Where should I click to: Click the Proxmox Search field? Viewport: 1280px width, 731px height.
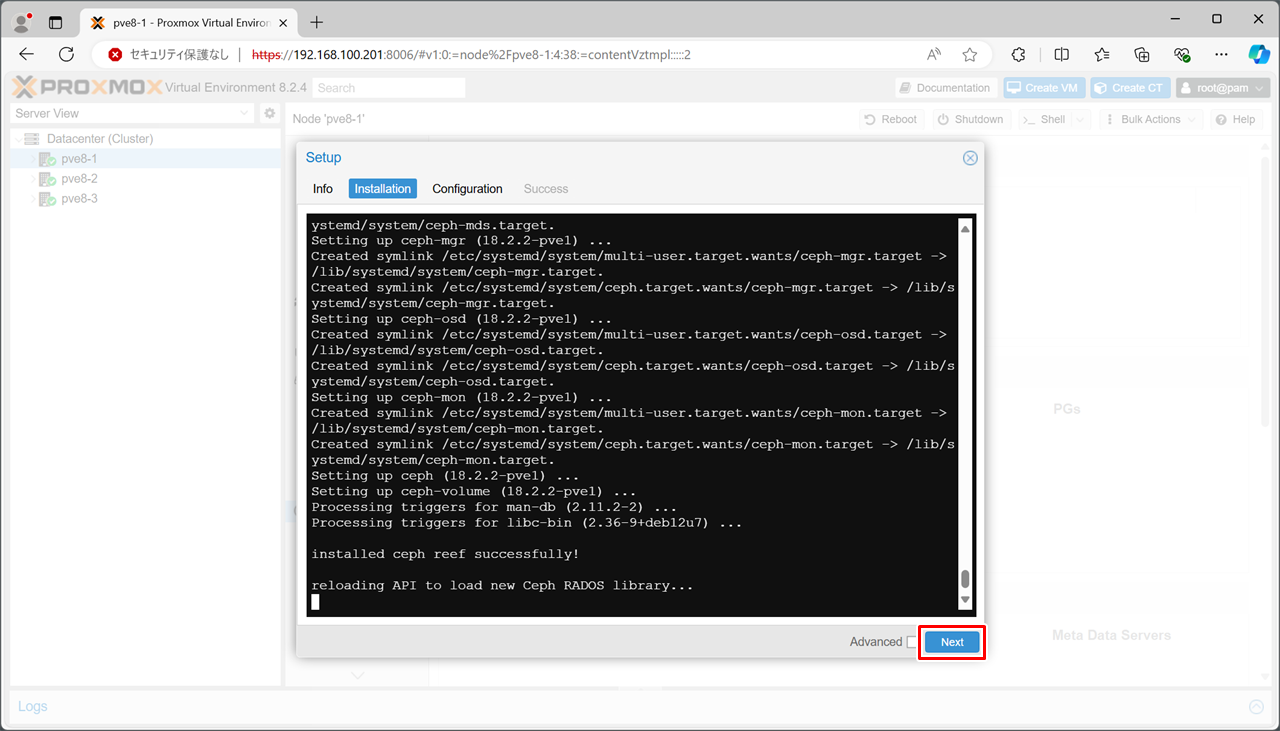click(388, 88)
